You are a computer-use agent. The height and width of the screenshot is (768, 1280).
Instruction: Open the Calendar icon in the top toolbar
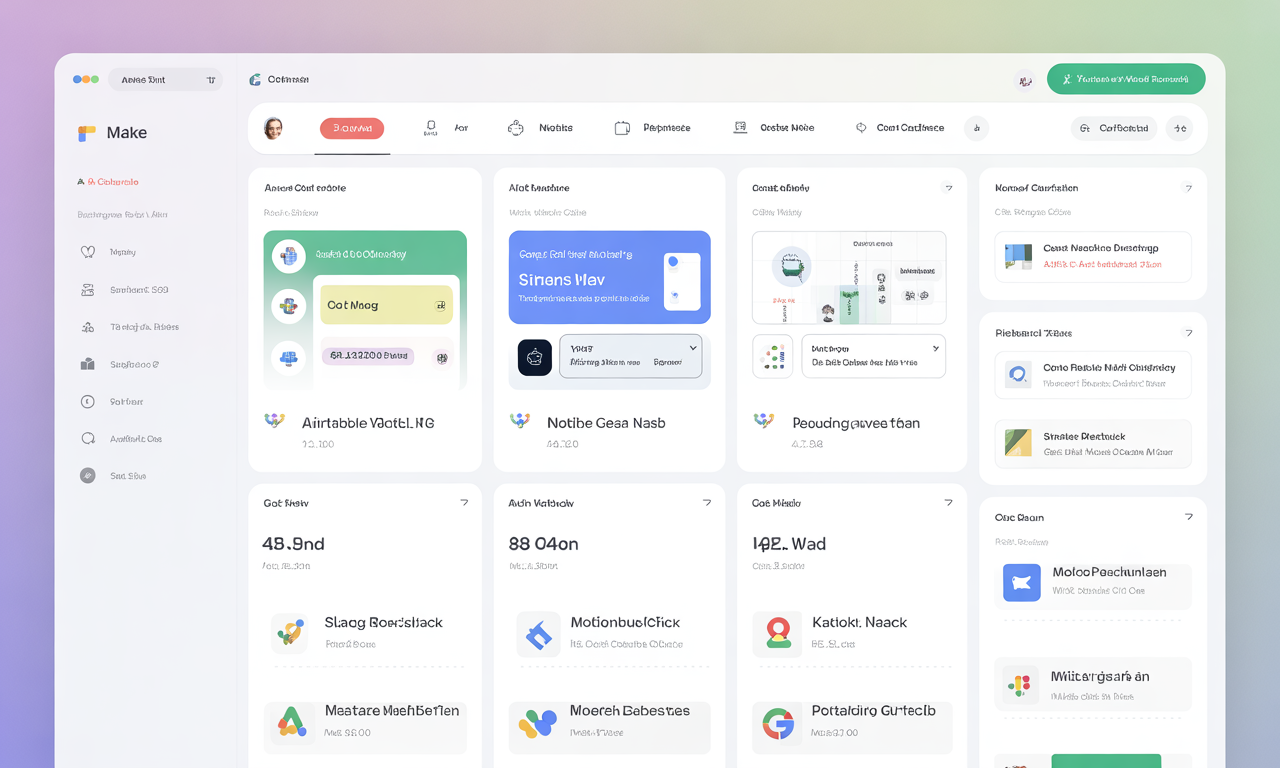[739, 127]
